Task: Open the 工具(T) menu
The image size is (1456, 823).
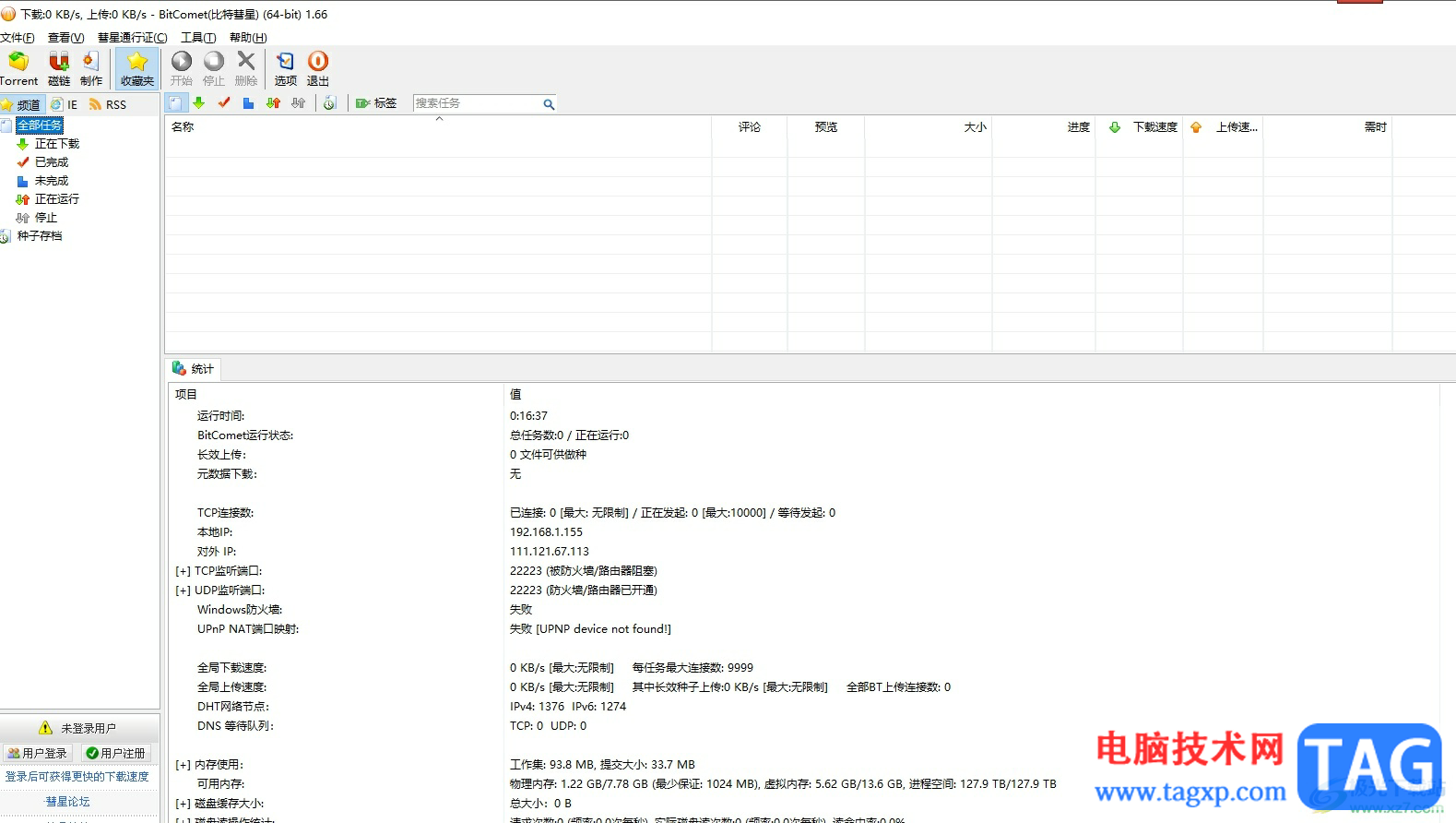Action: [x=198, y=38]
